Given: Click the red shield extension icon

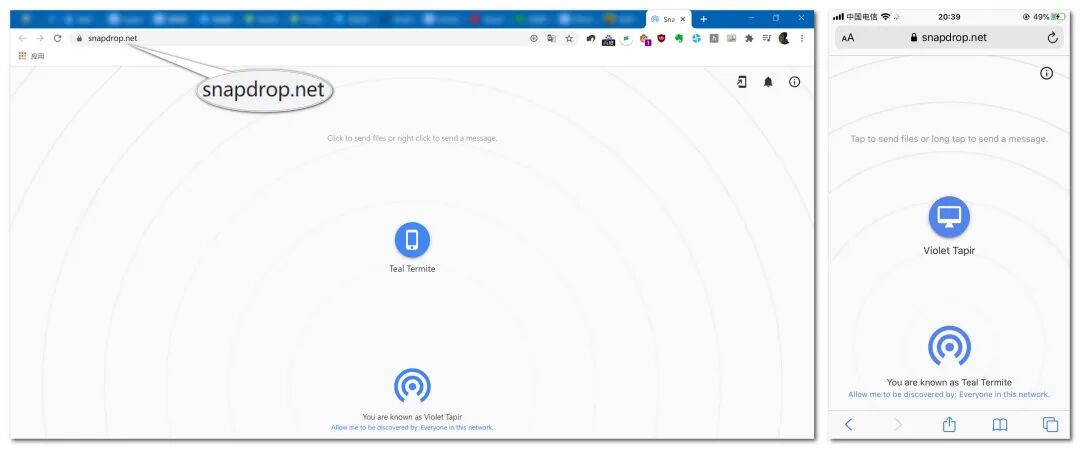Looking at the screenshot, I should click(661, 39).
